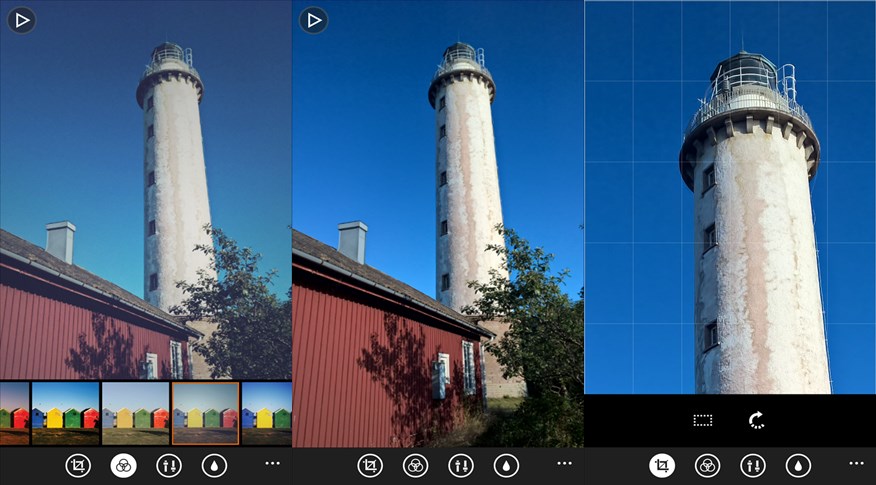876x485 pixels.
Task: Open the adjustments sliders tool in the middle screen
Action: pos(461,465)
